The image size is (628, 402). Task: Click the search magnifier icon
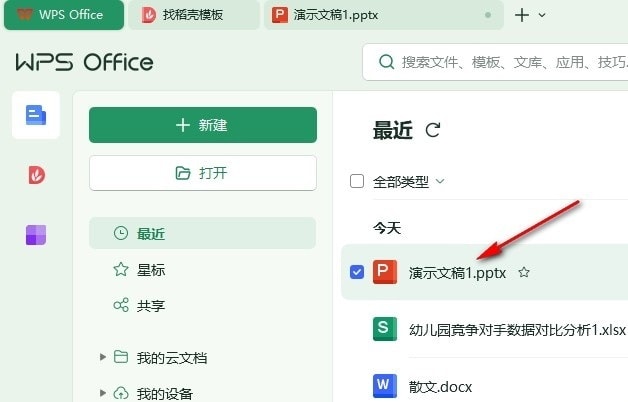386,62
